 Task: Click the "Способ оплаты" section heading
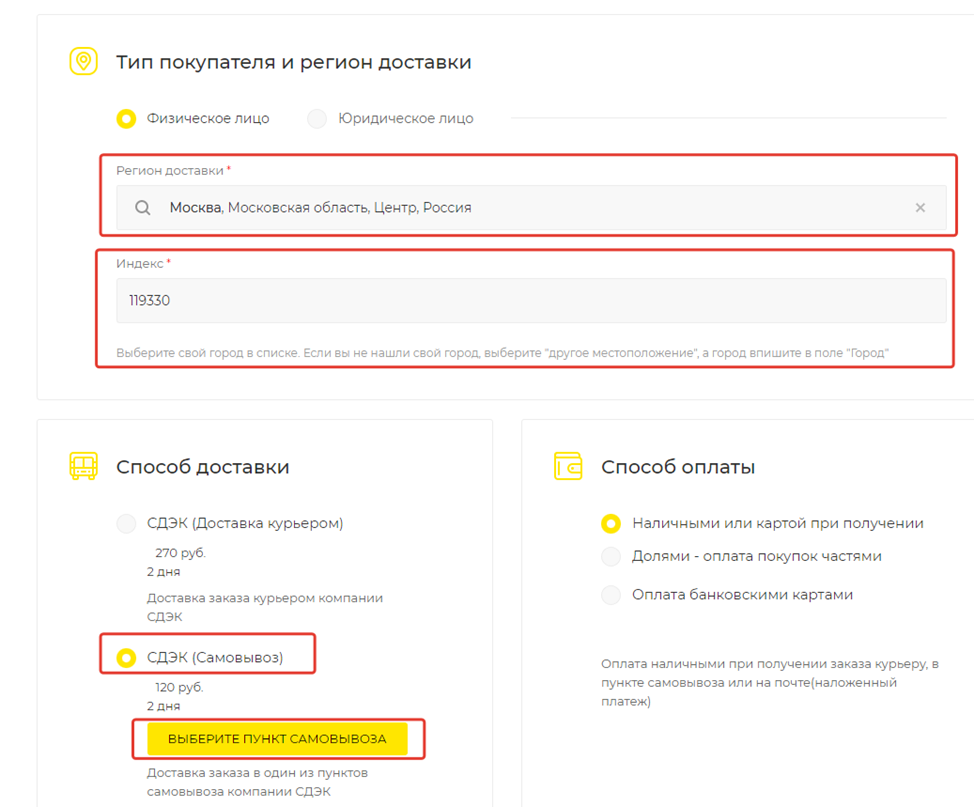(677, 467)
